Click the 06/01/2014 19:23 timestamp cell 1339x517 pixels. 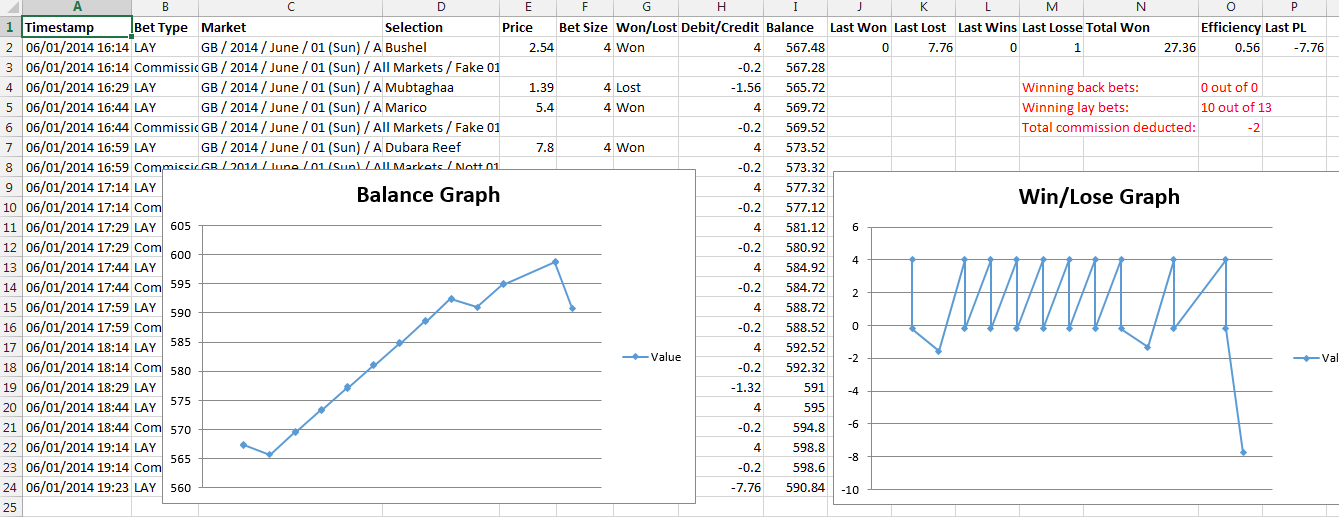click(77, 487)
